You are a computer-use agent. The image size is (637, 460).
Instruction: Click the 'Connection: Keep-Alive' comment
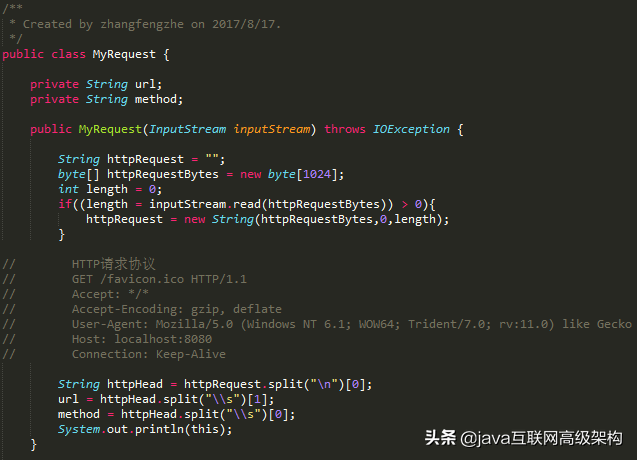pos(148,354)
